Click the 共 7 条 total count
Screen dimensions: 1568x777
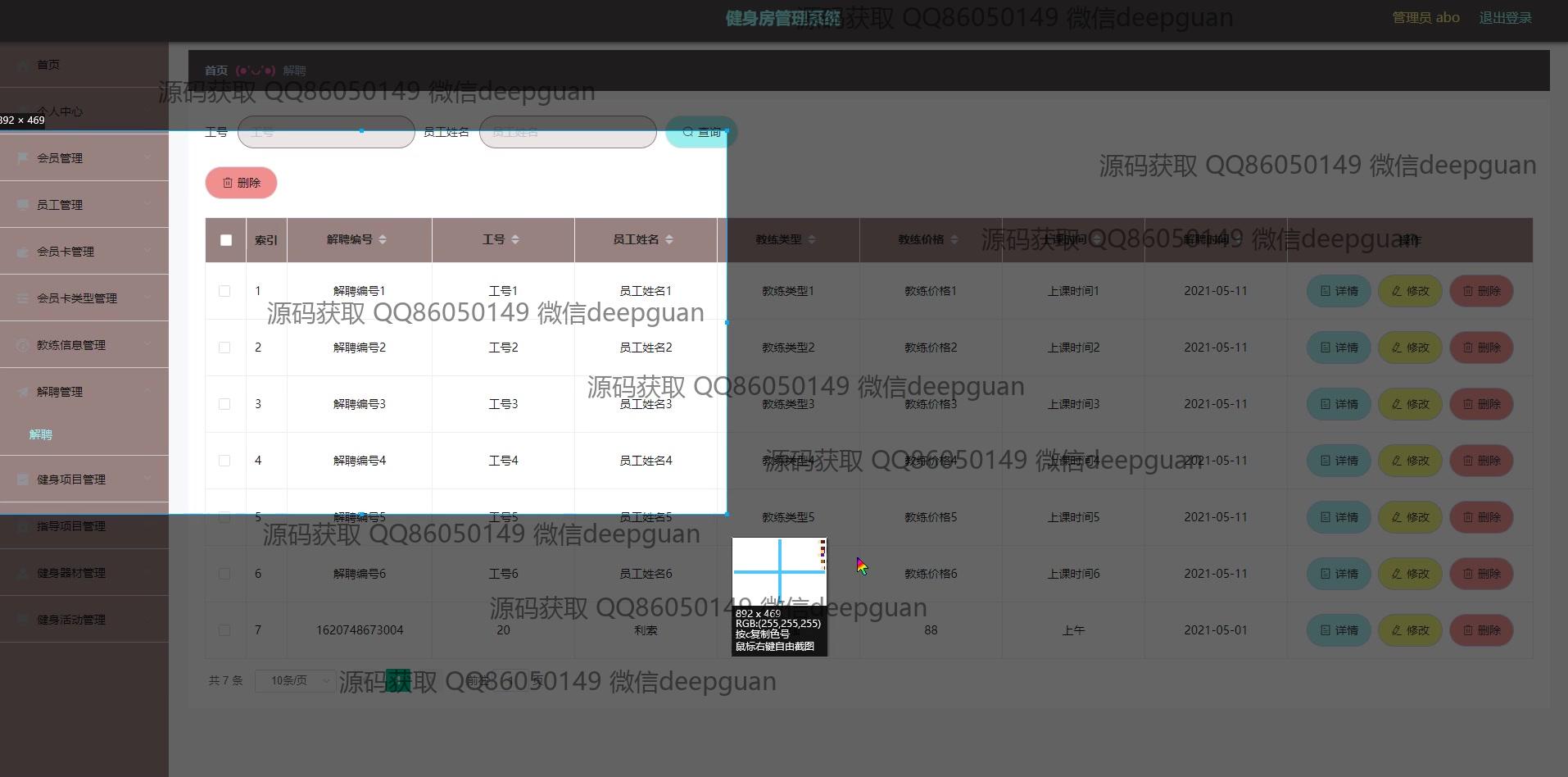225,680
